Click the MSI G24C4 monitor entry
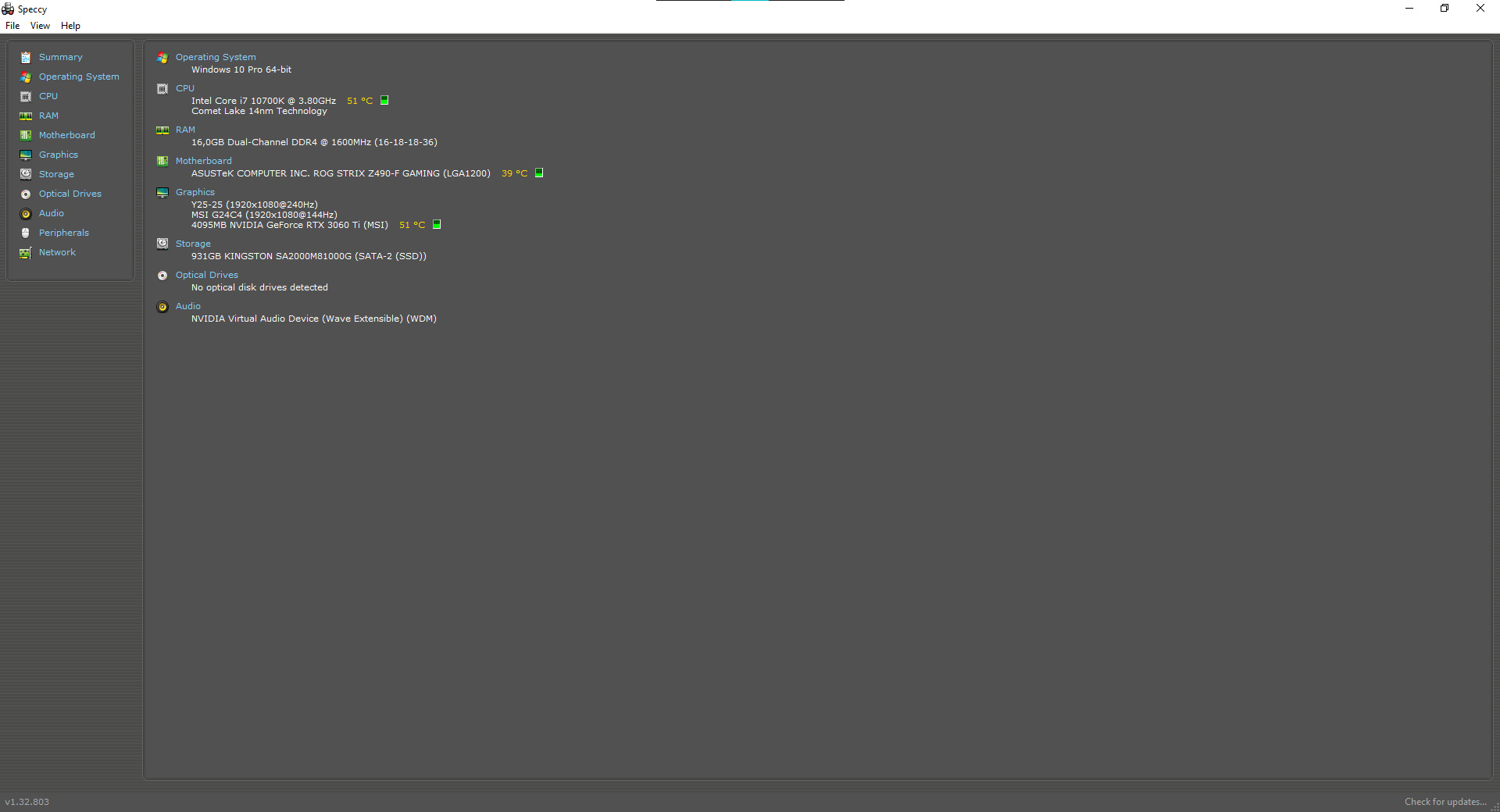 point(264,215)
